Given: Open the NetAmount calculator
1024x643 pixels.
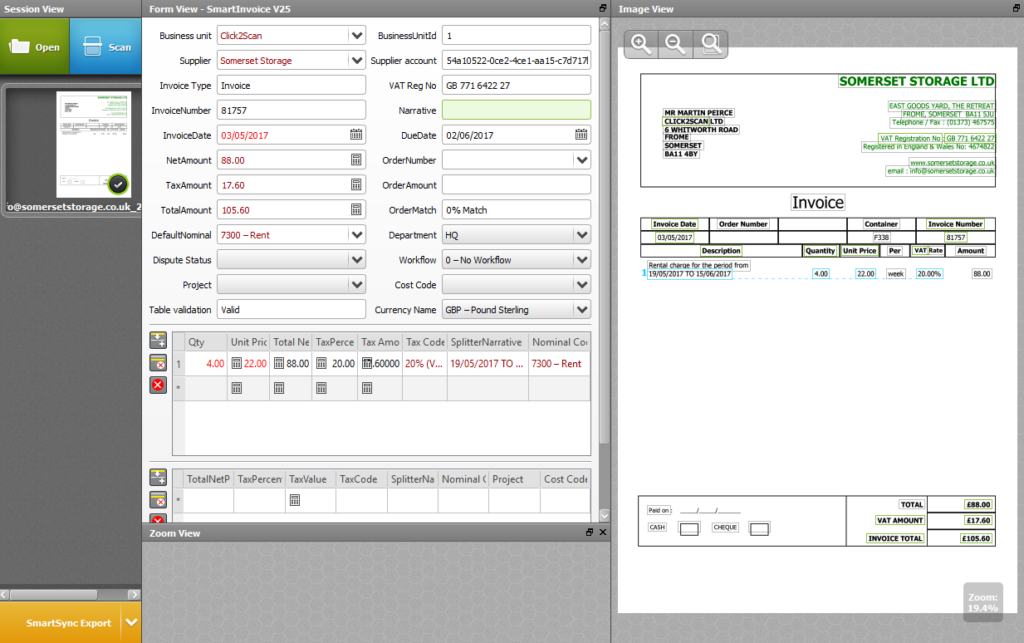Looking at the screenshot, I should [356, 160].
